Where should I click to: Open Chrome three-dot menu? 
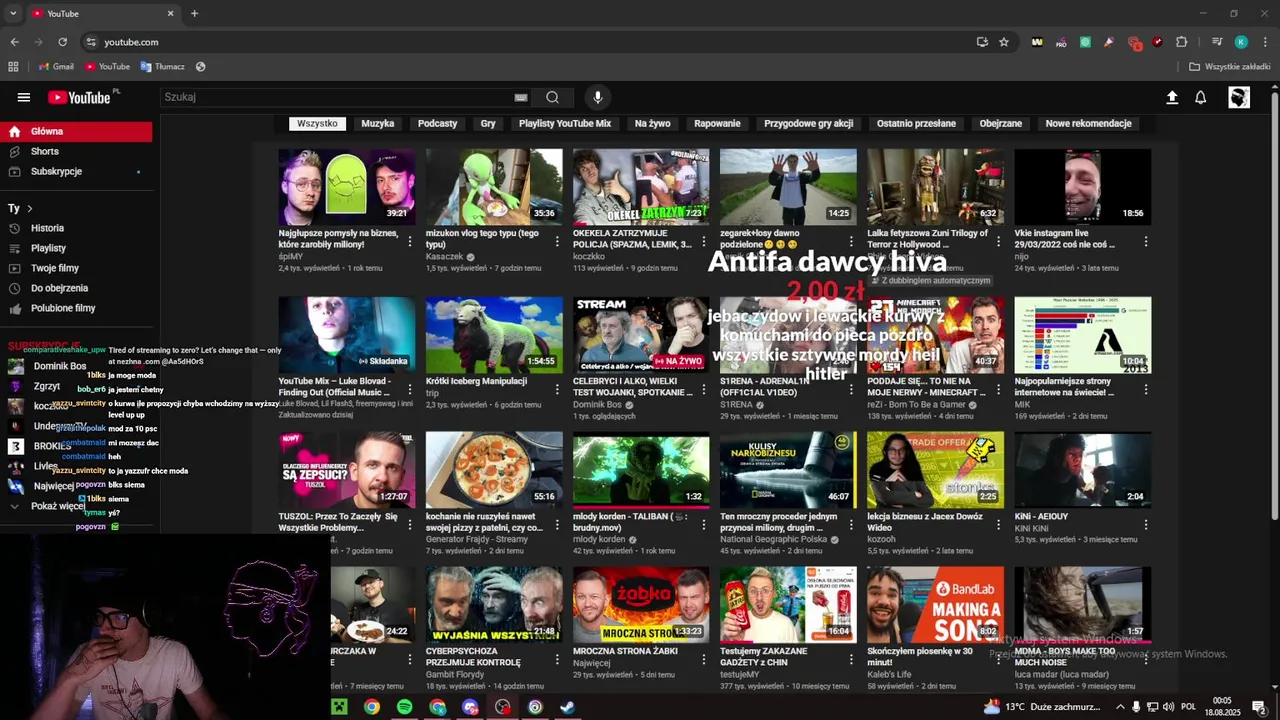tap(1265, 42)
